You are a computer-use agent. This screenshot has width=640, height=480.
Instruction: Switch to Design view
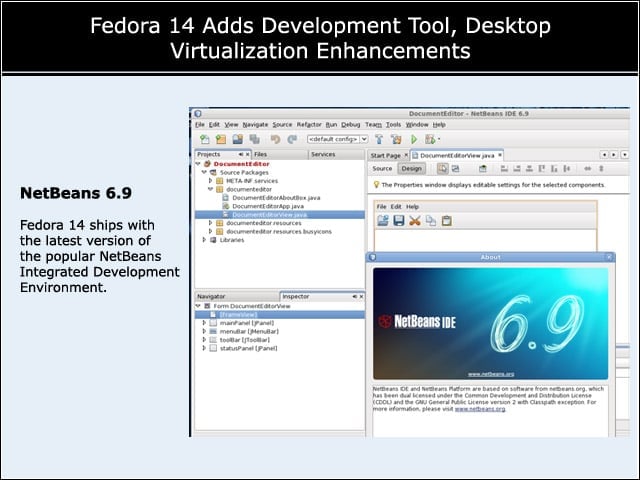[x=411, y=168]
